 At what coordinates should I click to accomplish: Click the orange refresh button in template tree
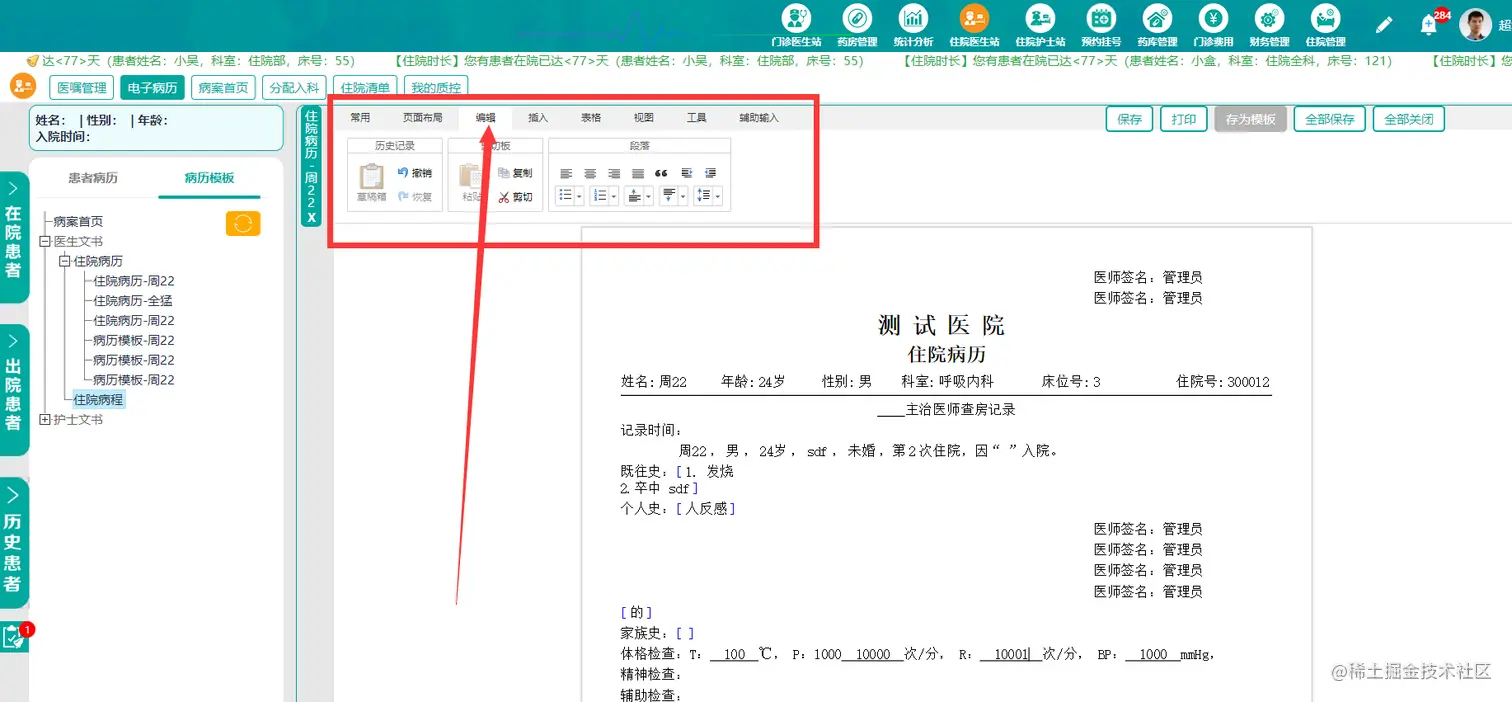(243, 223)
